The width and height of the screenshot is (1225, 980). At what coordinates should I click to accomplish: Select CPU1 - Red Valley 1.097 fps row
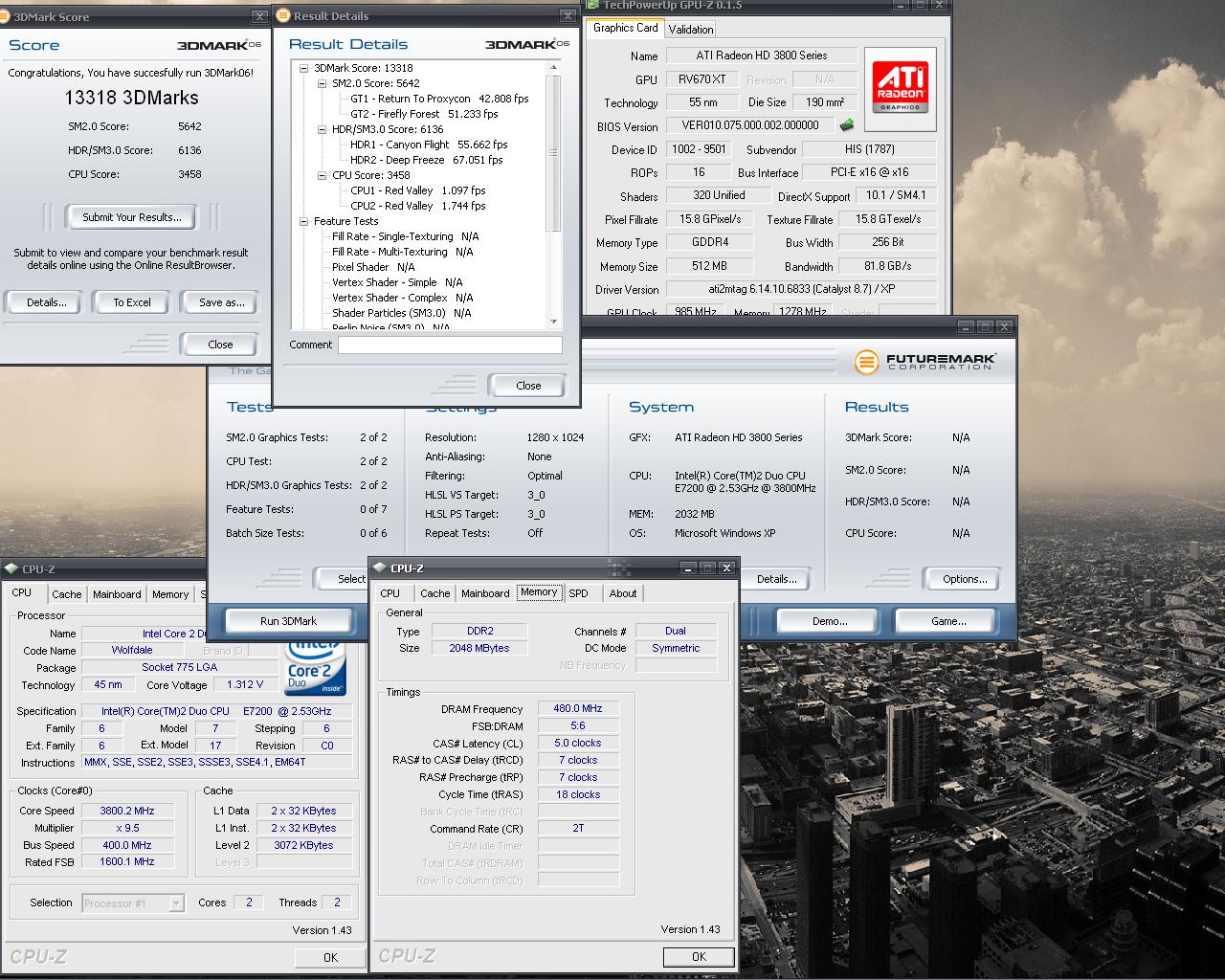pos(417,190)
